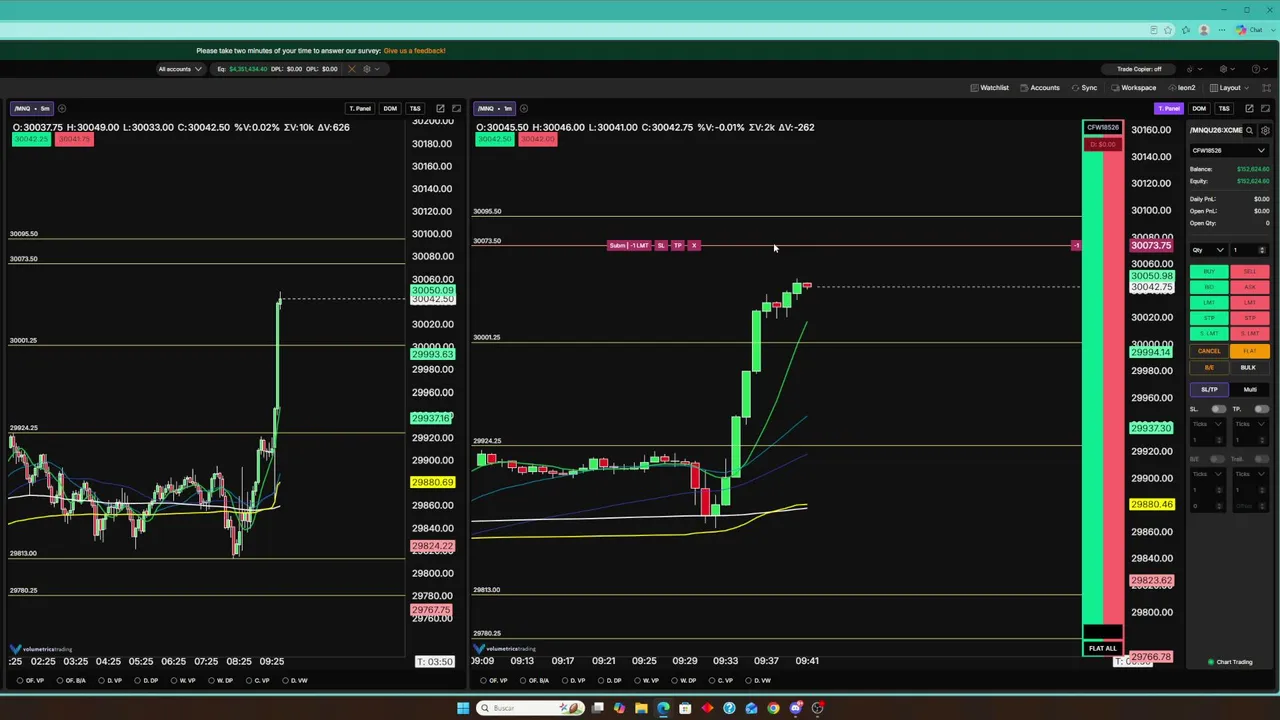Click the Sync button
Image resolution: width=1280 pixels, height=720 pixels.
coord(1084,88)
